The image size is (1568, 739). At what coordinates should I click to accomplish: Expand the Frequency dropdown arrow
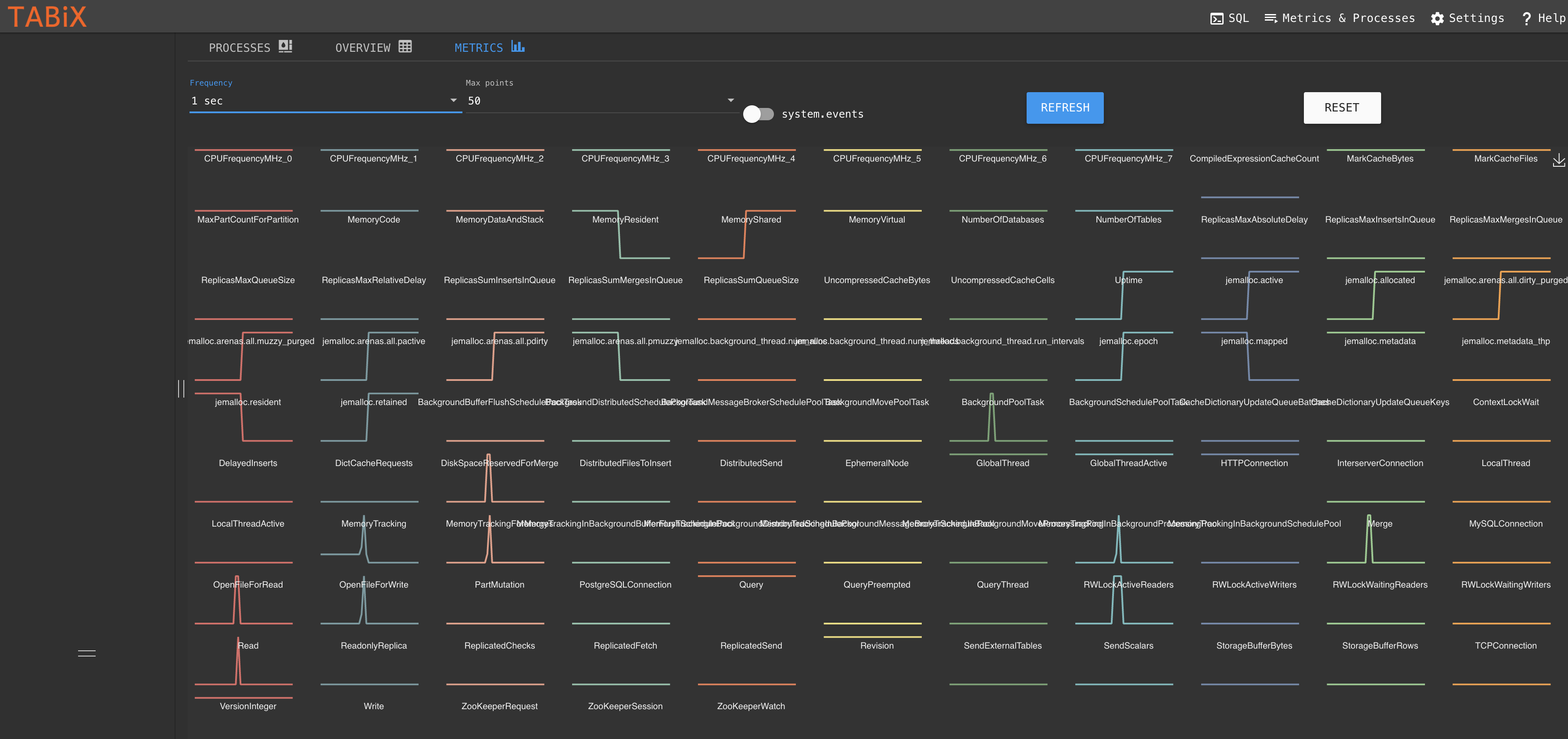click(453, 100)
